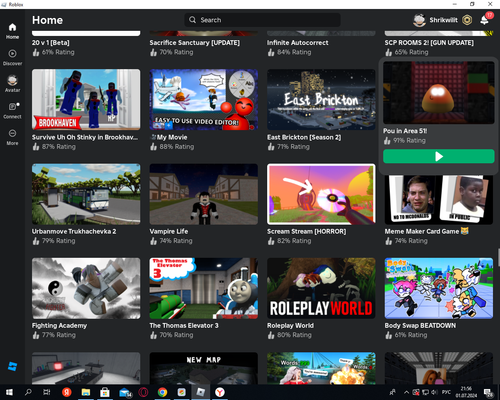Open My Movie game thumbnail
Viewport: 500px width, 400px height.
tap(204, 99)
